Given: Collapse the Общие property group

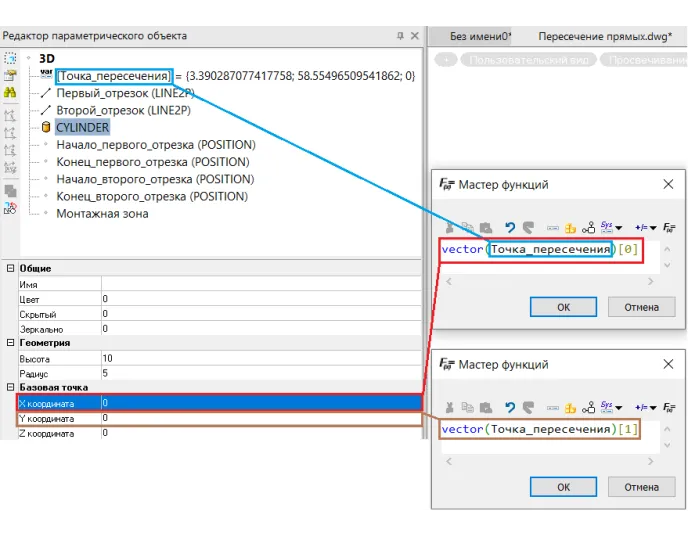Looking at the screenshot, I should pyautogui.click(x=10, y=268).
